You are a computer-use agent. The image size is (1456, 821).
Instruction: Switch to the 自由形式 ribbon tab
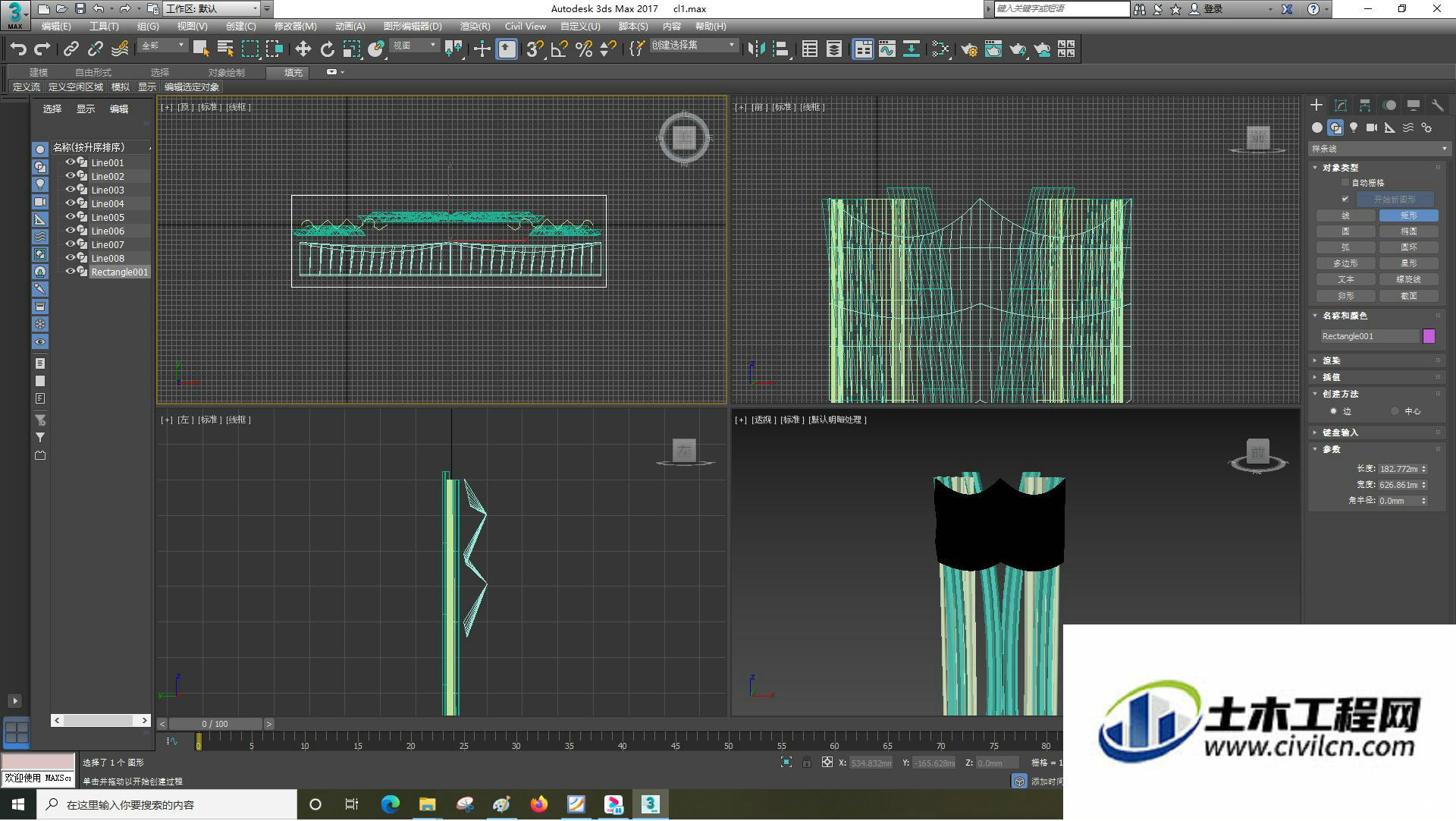click(x=93, y=73)
